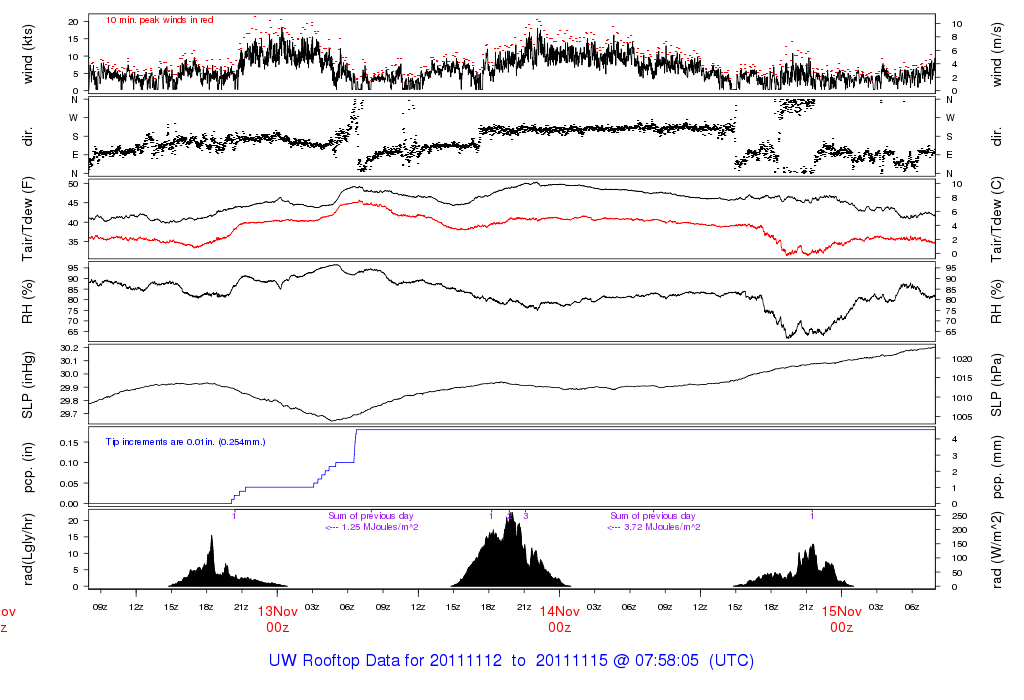Image resolution: width=1024 pixels, height=700 pixels.
Task: Click the '1.25 MJoules/m^2' sum label
Action: click(380, 527)
